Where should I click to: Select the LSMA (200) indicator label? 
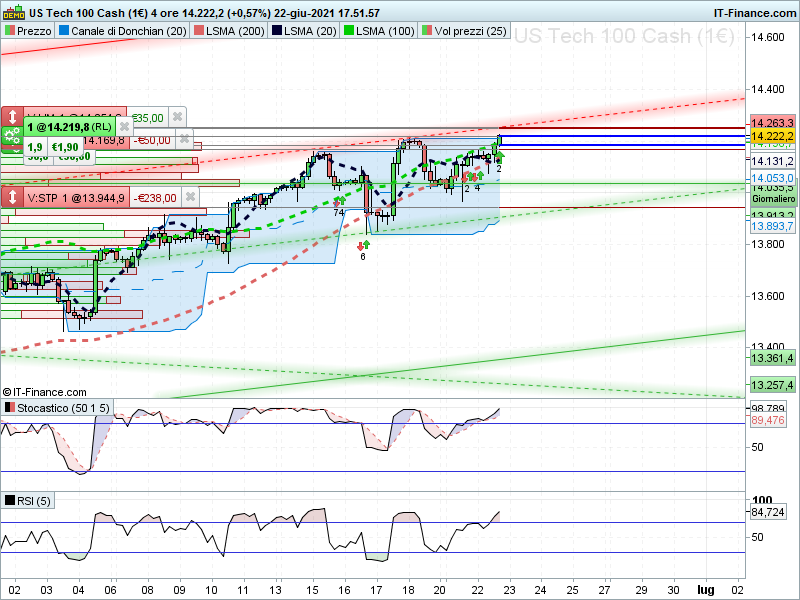(230, 31)
